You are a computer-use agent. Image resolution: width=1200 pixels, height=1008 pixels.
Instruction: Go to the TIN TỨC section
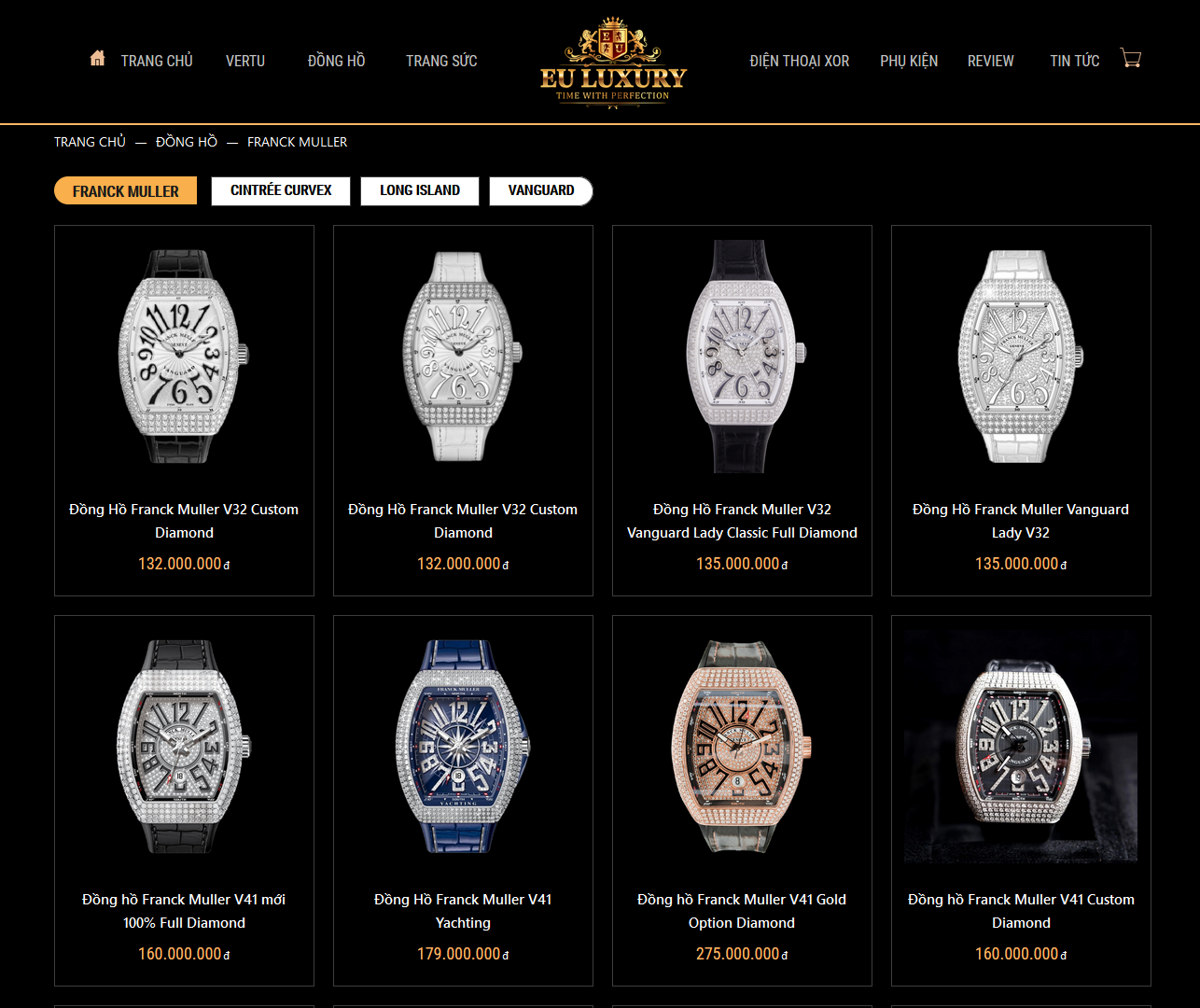tap(1075, 61)
